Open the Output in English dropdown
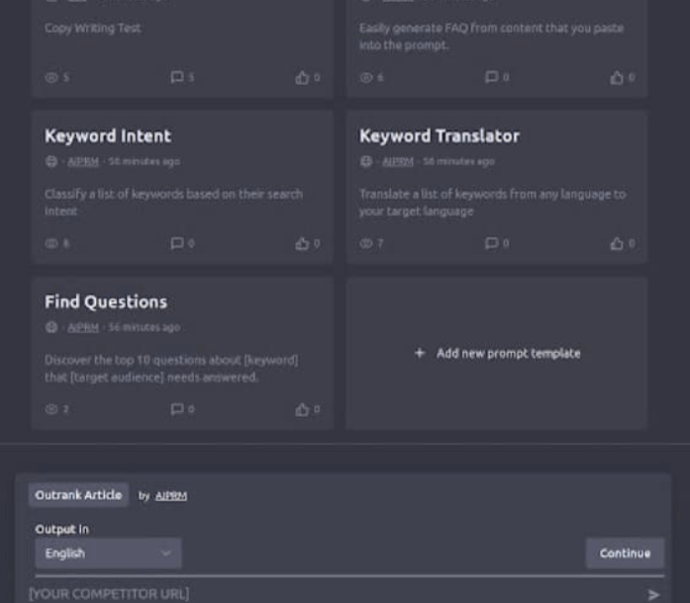The image size is (690, 603). coord(108,553)
